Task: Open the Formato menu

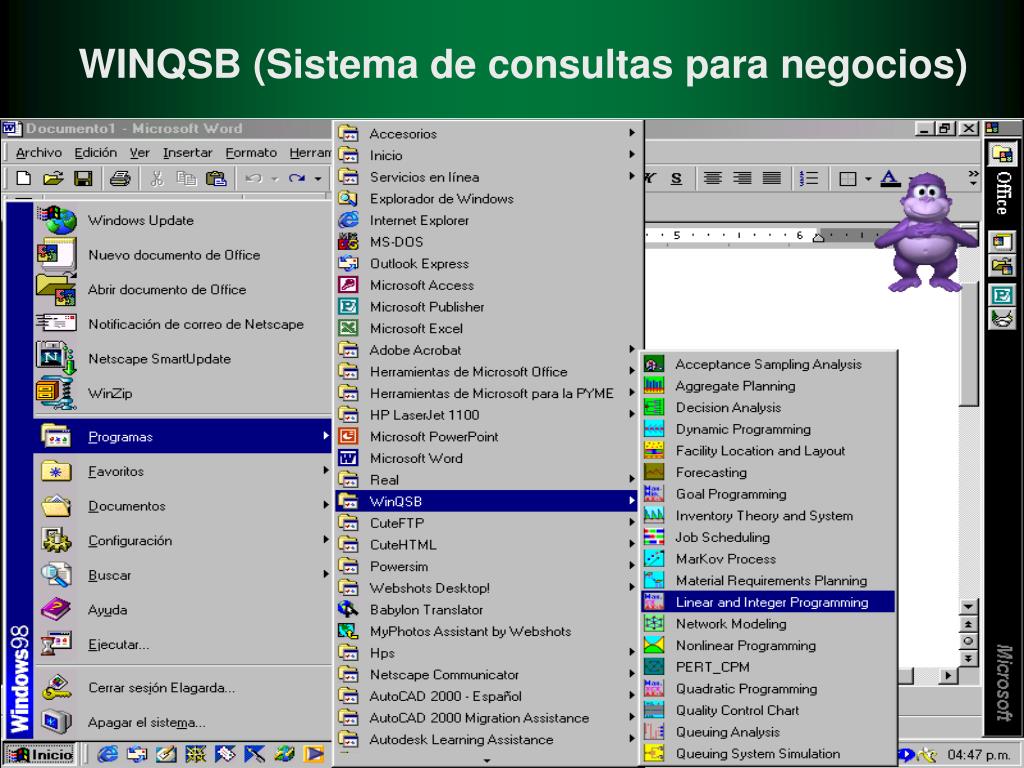Action: coord(251,153)
